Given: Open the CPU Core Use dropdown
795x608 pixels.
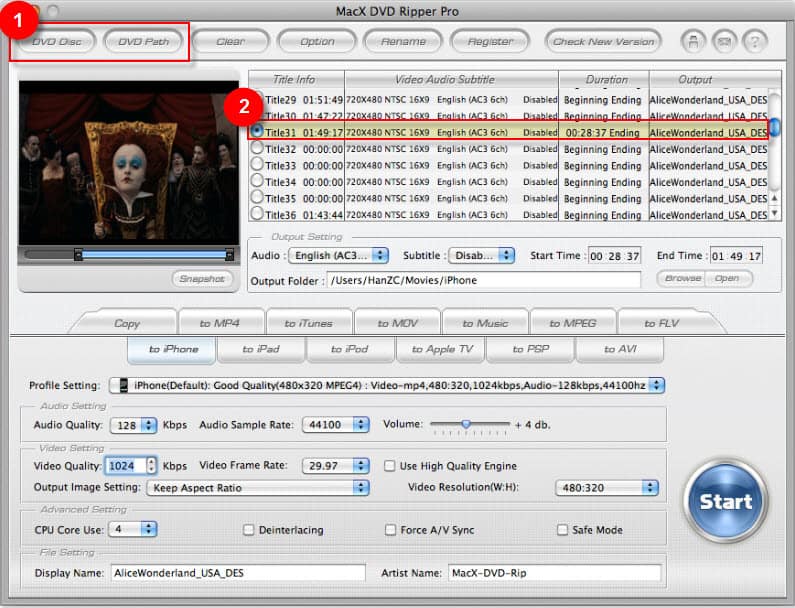Looking at the screenshot, I should click(133, 529).
